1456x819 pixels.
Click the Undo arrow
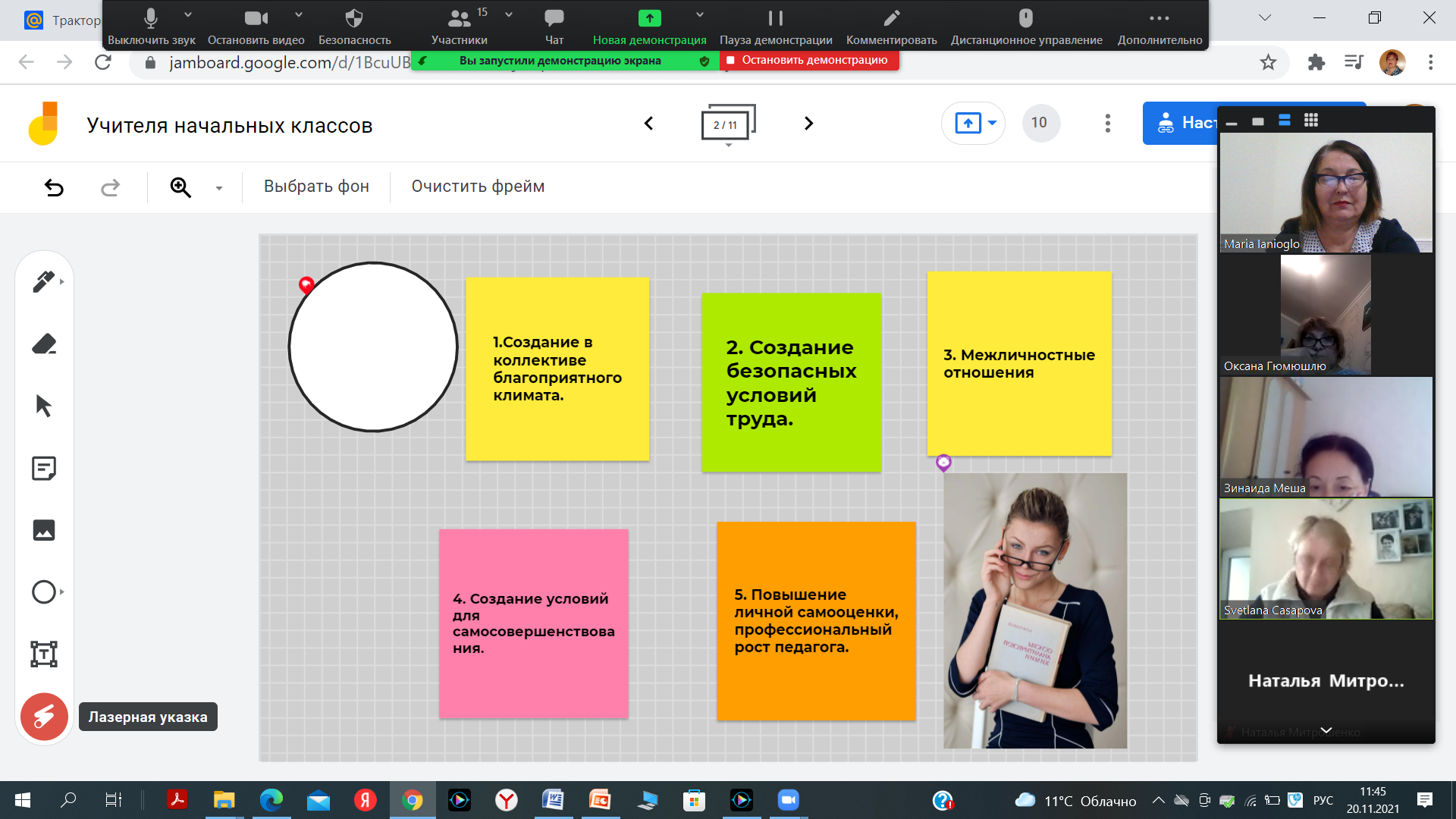pos(54,187)
